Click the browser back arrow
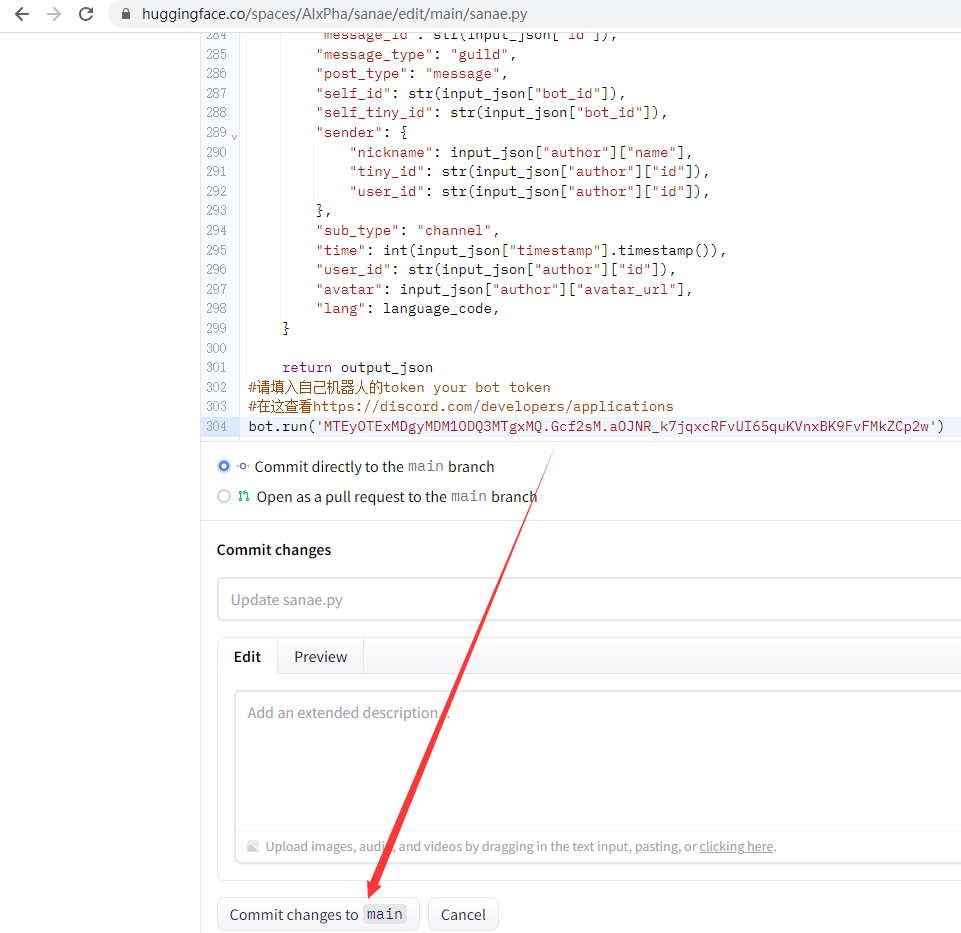Screen dimensions: 961x933 [x=21, y=16]
